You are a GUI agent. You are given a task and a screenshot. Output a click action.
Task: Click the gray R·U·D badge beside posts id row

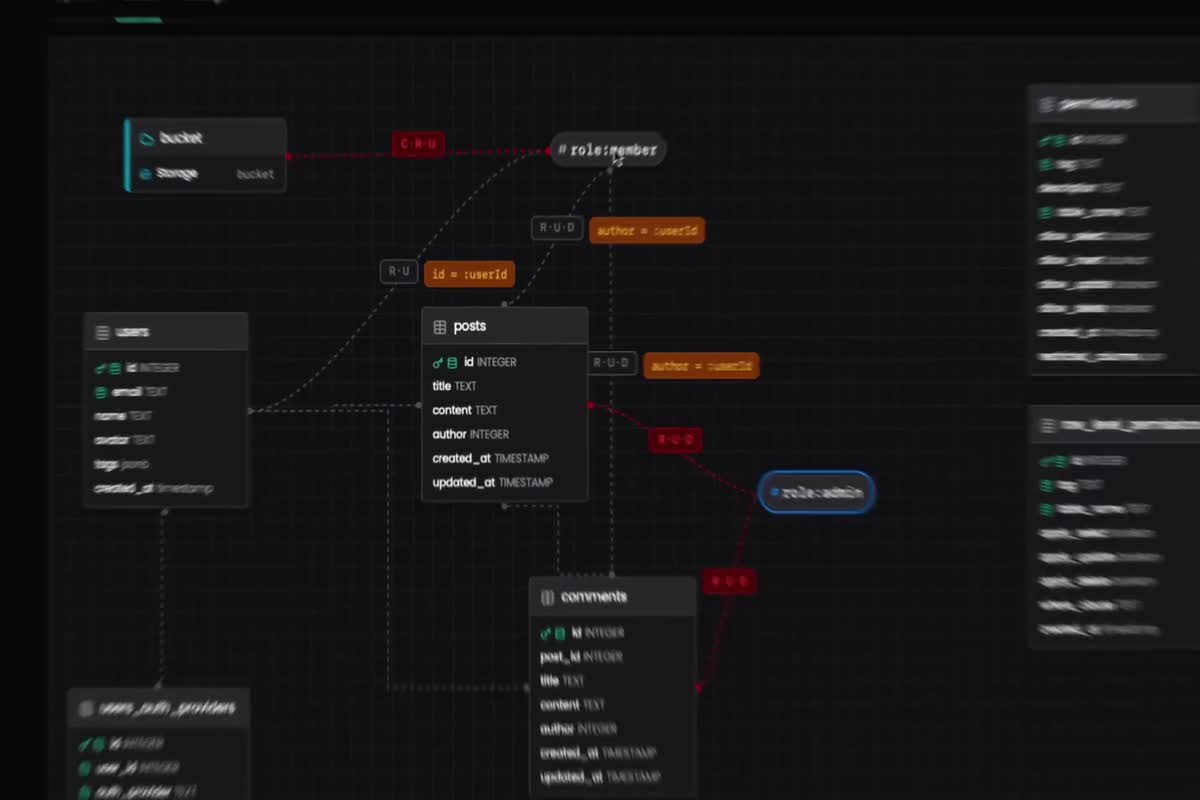click(611, 363)
